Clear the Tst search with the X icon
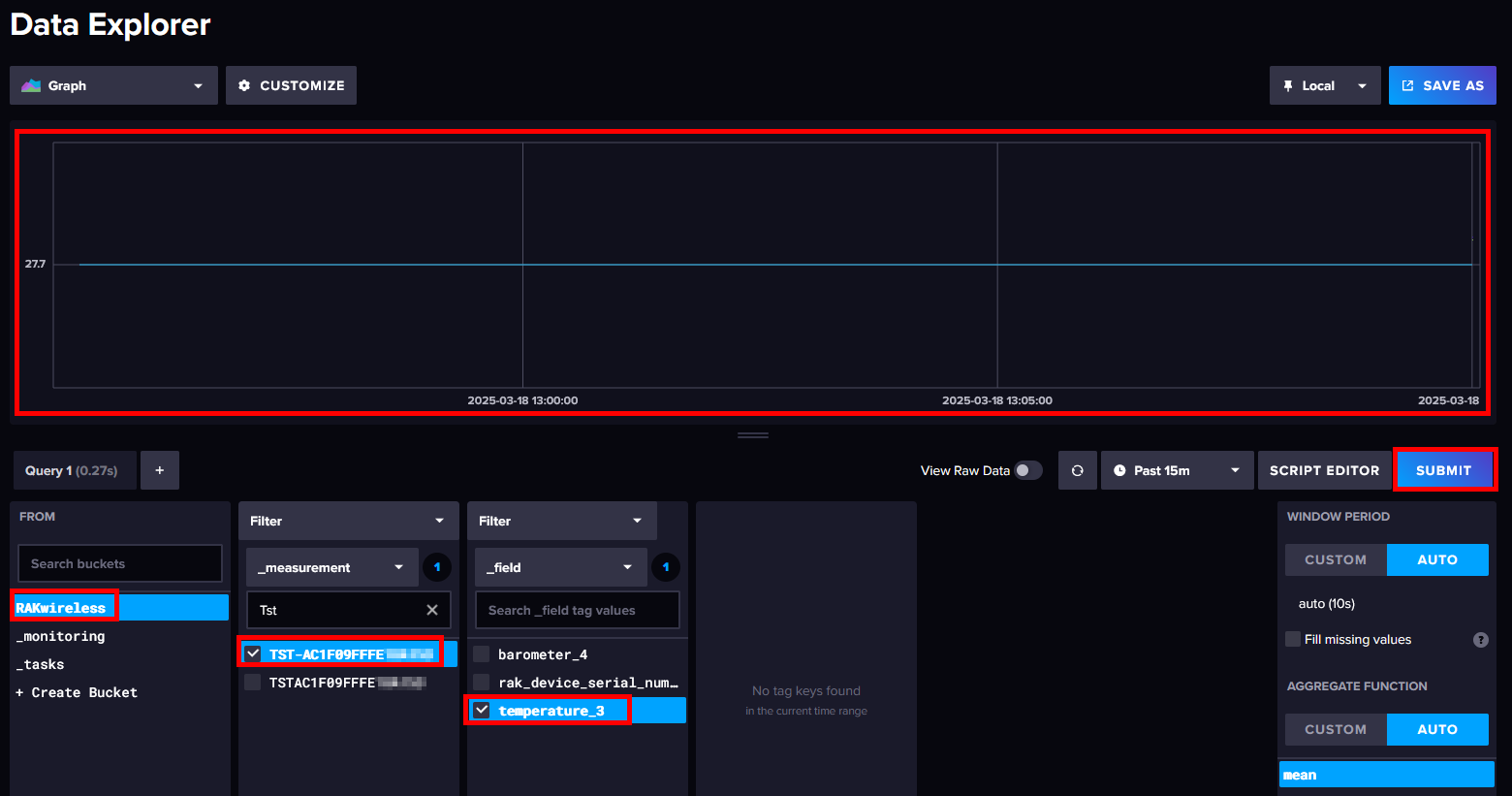The width and height of the screenshot is (1512, 796). tap(432, 610)
